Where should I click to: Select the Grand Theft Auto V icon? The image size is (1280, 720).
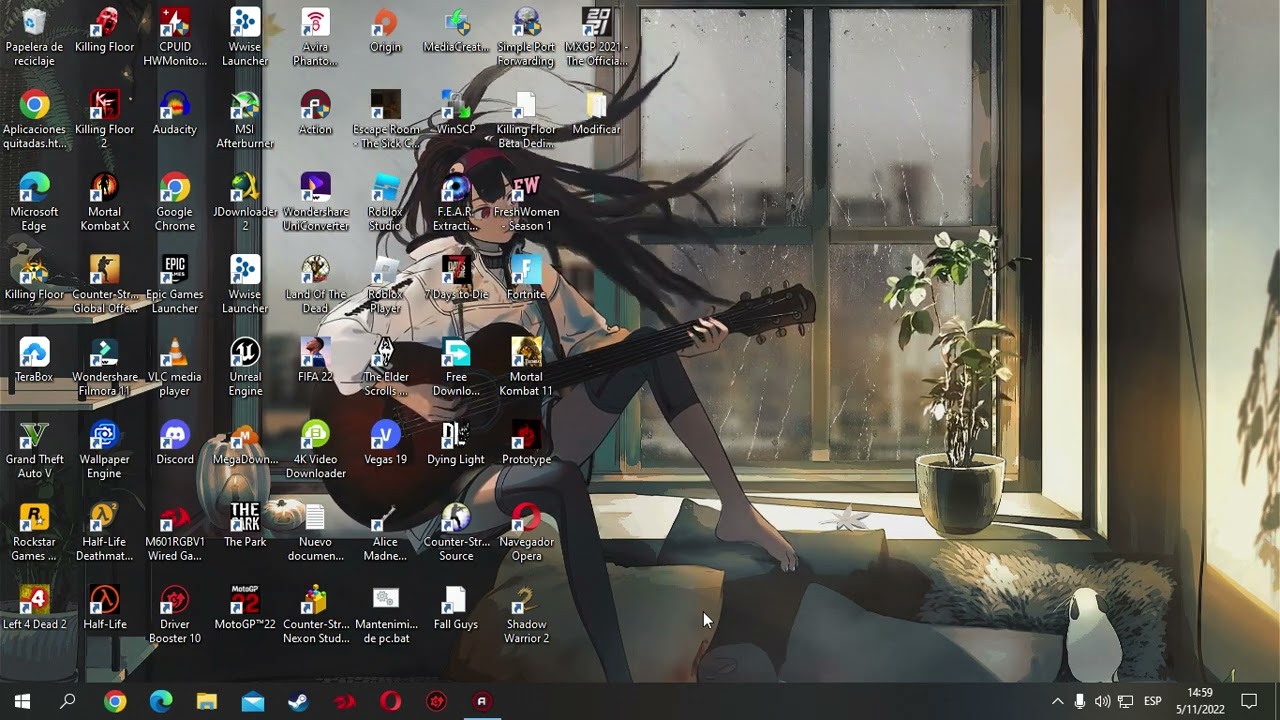34,449
